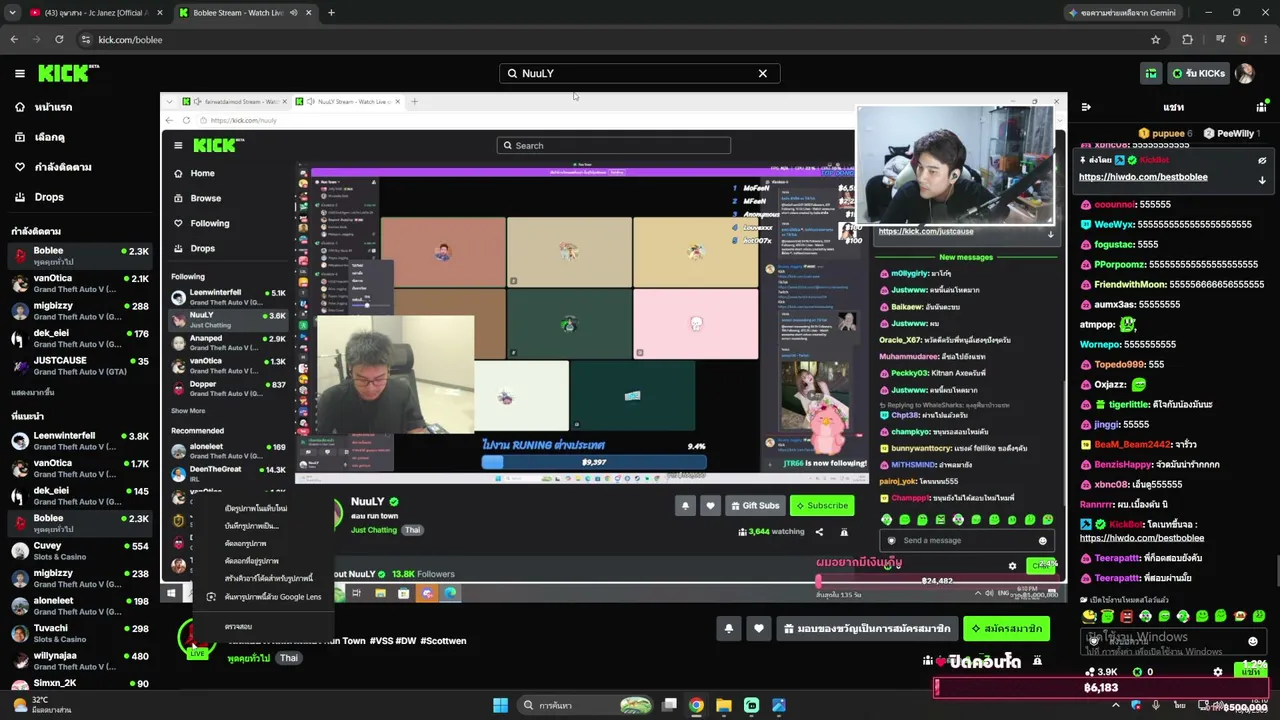The image size is (1280, 720).
Task: Open Leenwinterfell channel in recommended list
Action: click(80, 441)
